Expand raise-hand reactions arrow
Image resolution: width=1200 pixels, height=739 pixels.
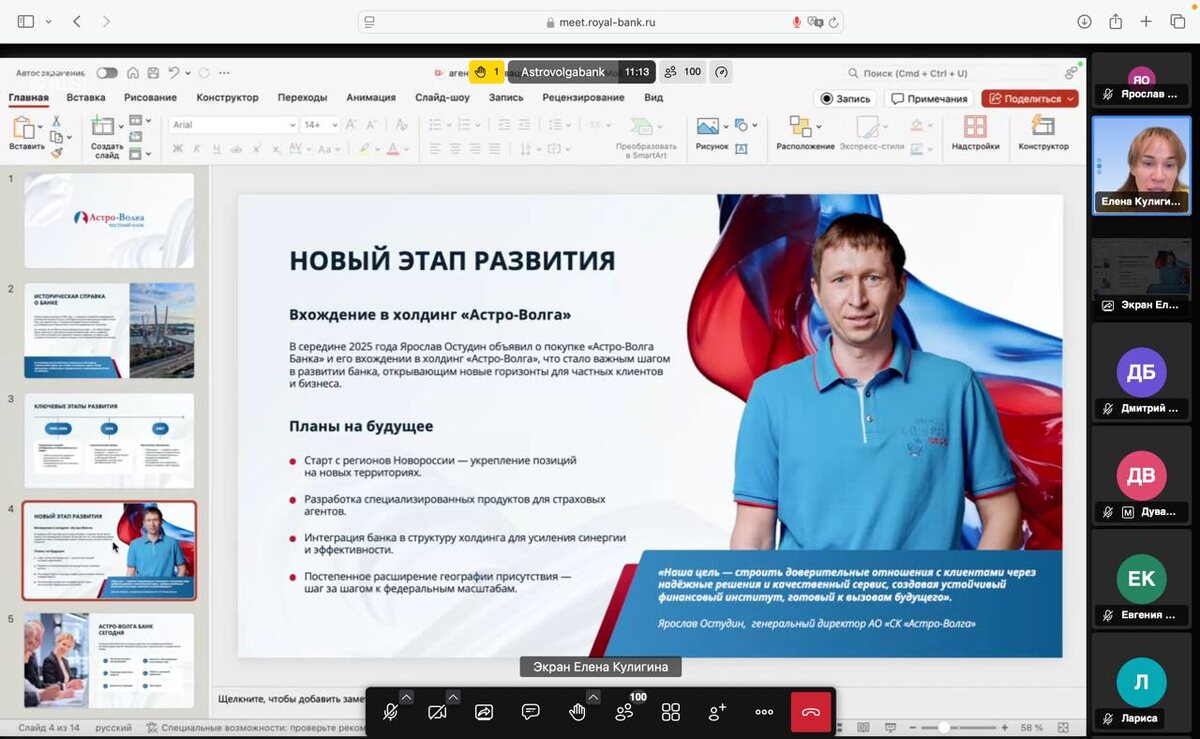coord(593,697)
